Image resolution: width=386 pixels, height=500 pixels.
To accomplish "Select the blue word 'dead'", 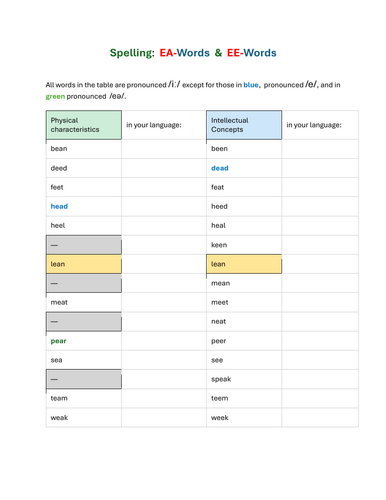I will tap(220, 168).
